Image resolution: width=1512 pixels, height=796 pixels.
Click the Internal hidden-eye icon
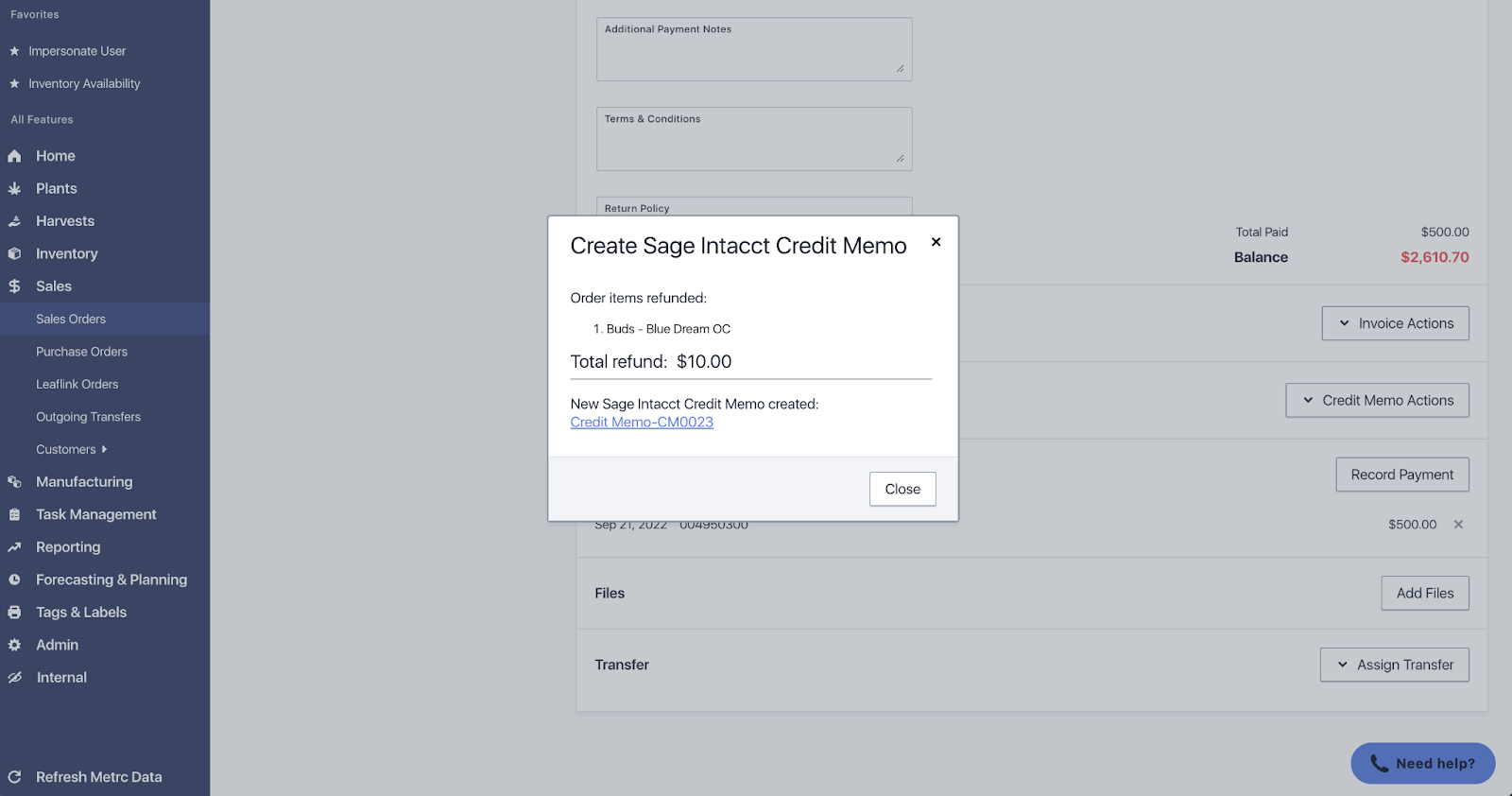14,678
